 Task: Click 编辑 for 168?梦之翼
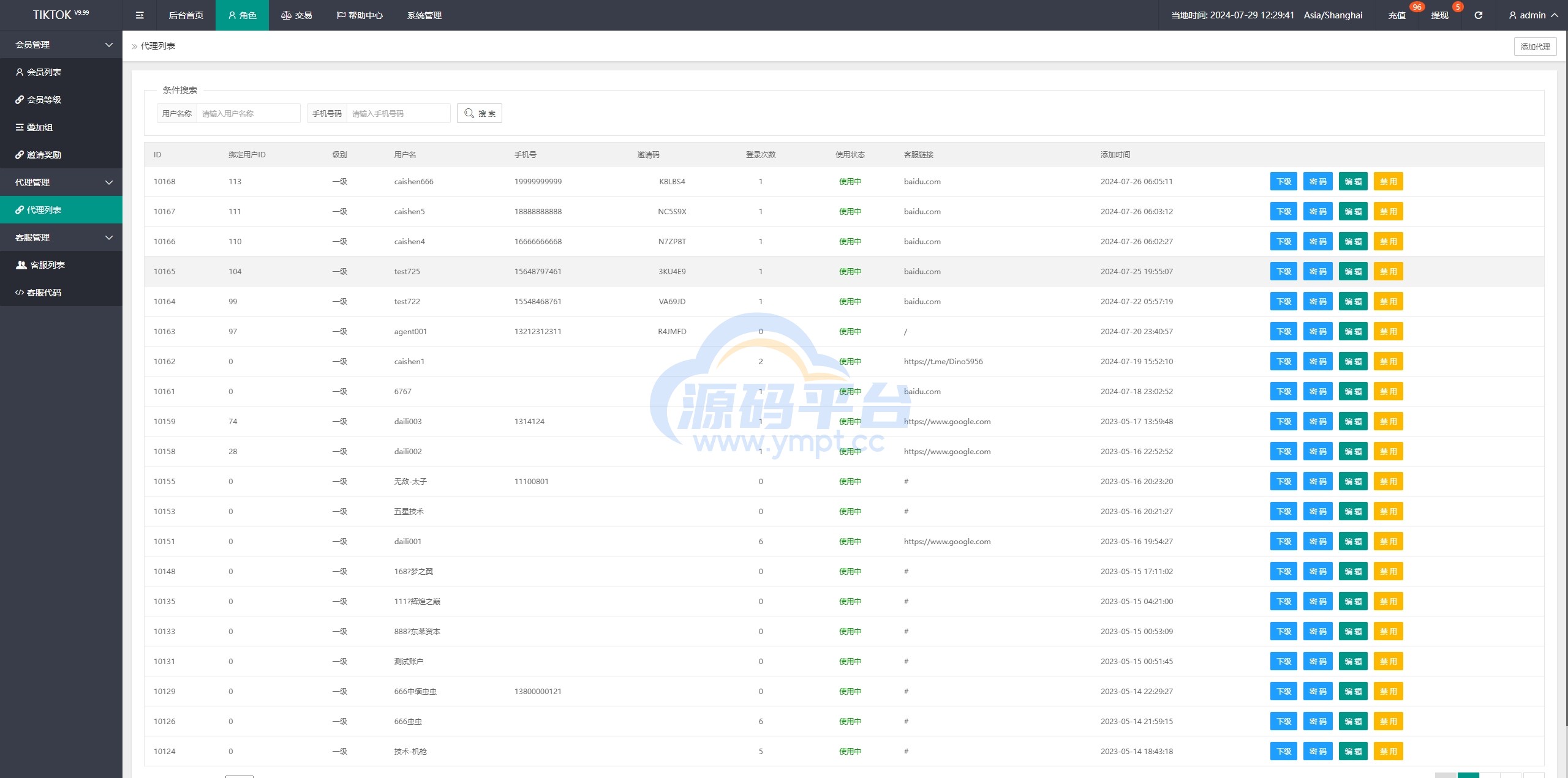tap(1353, 571)
